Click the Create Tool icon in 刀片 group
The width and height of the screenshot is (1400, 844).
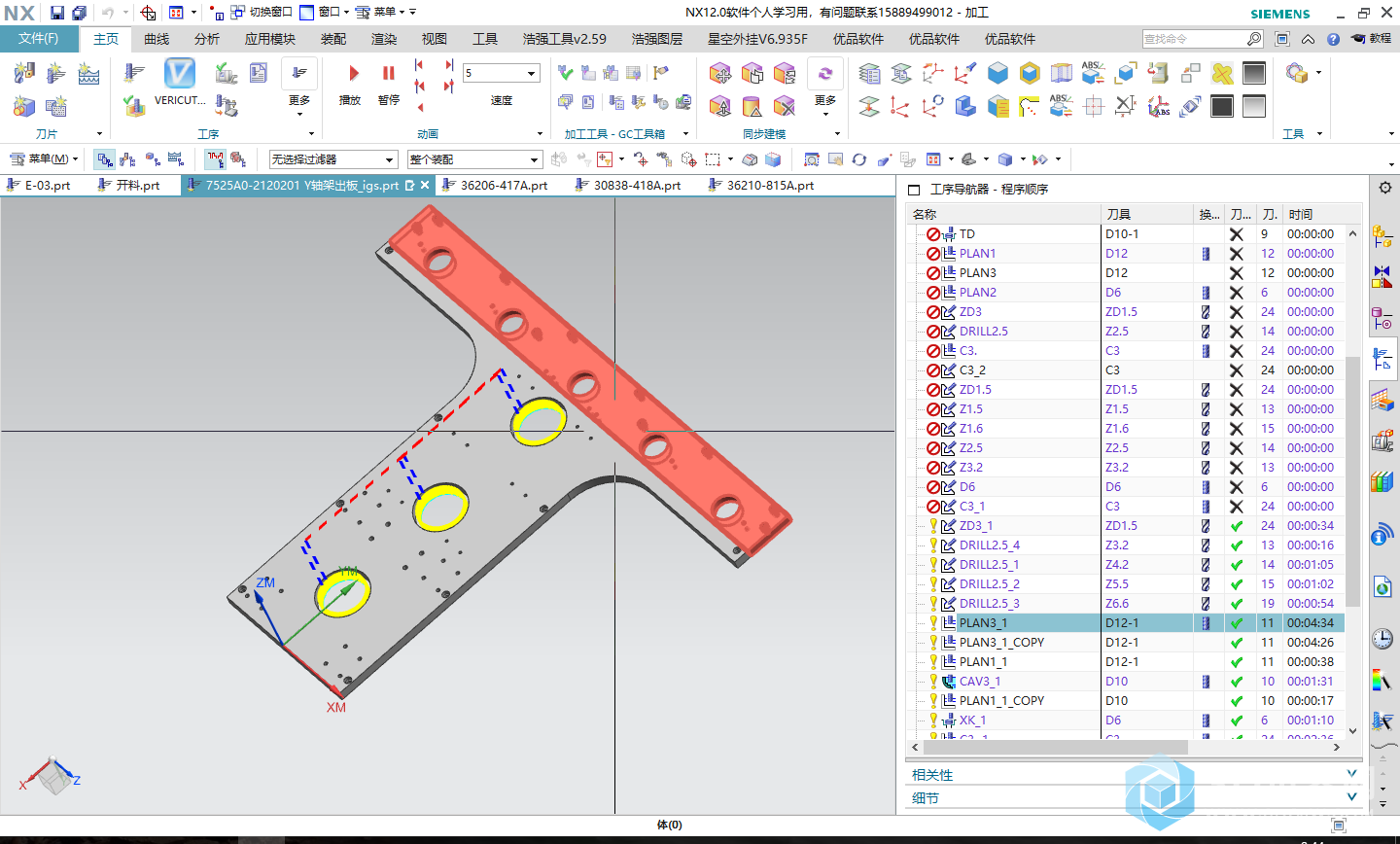(24, 73)
